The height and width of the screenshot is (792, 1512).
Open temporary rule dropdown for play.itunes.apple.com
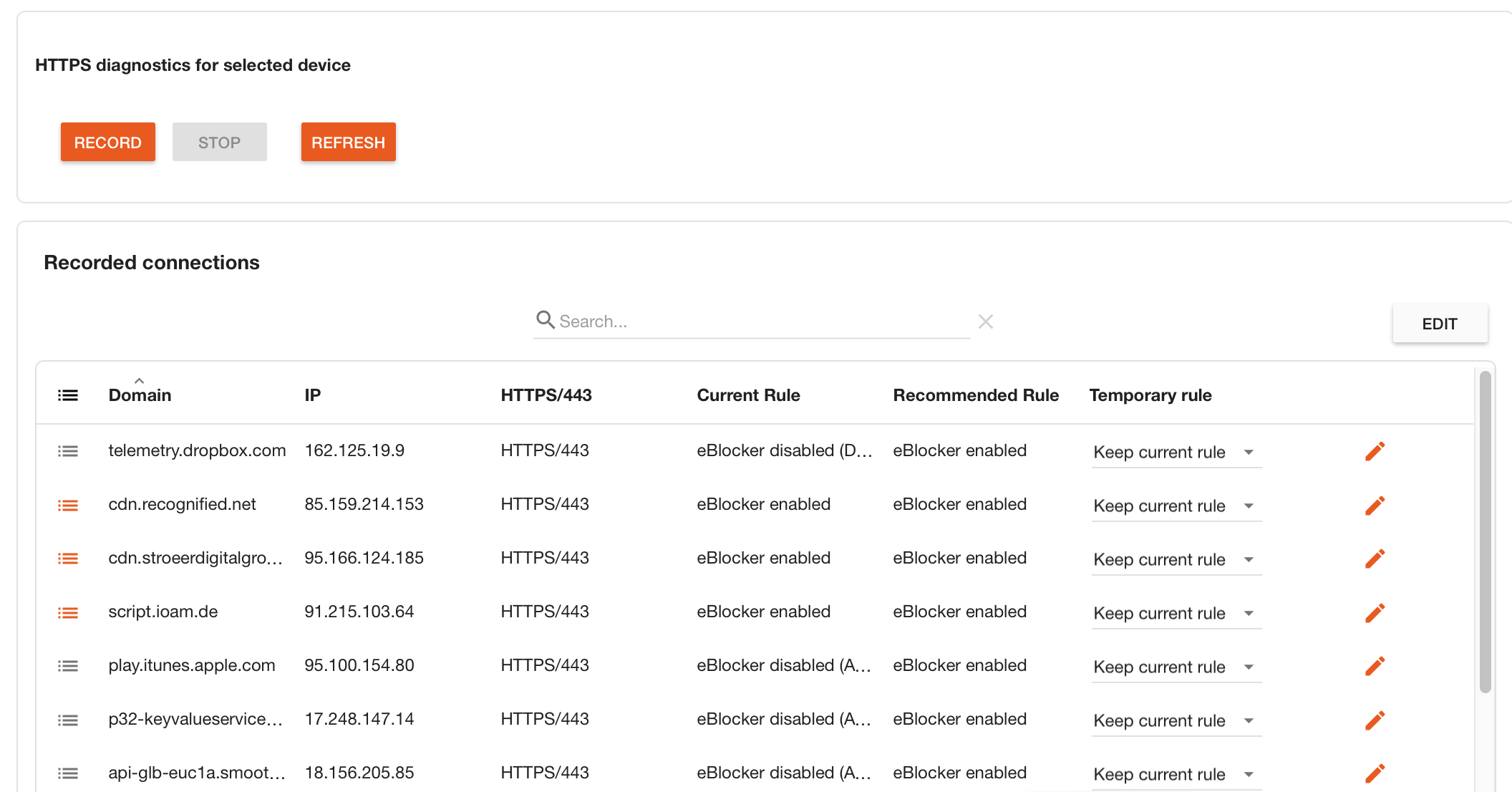point(1176,667)
